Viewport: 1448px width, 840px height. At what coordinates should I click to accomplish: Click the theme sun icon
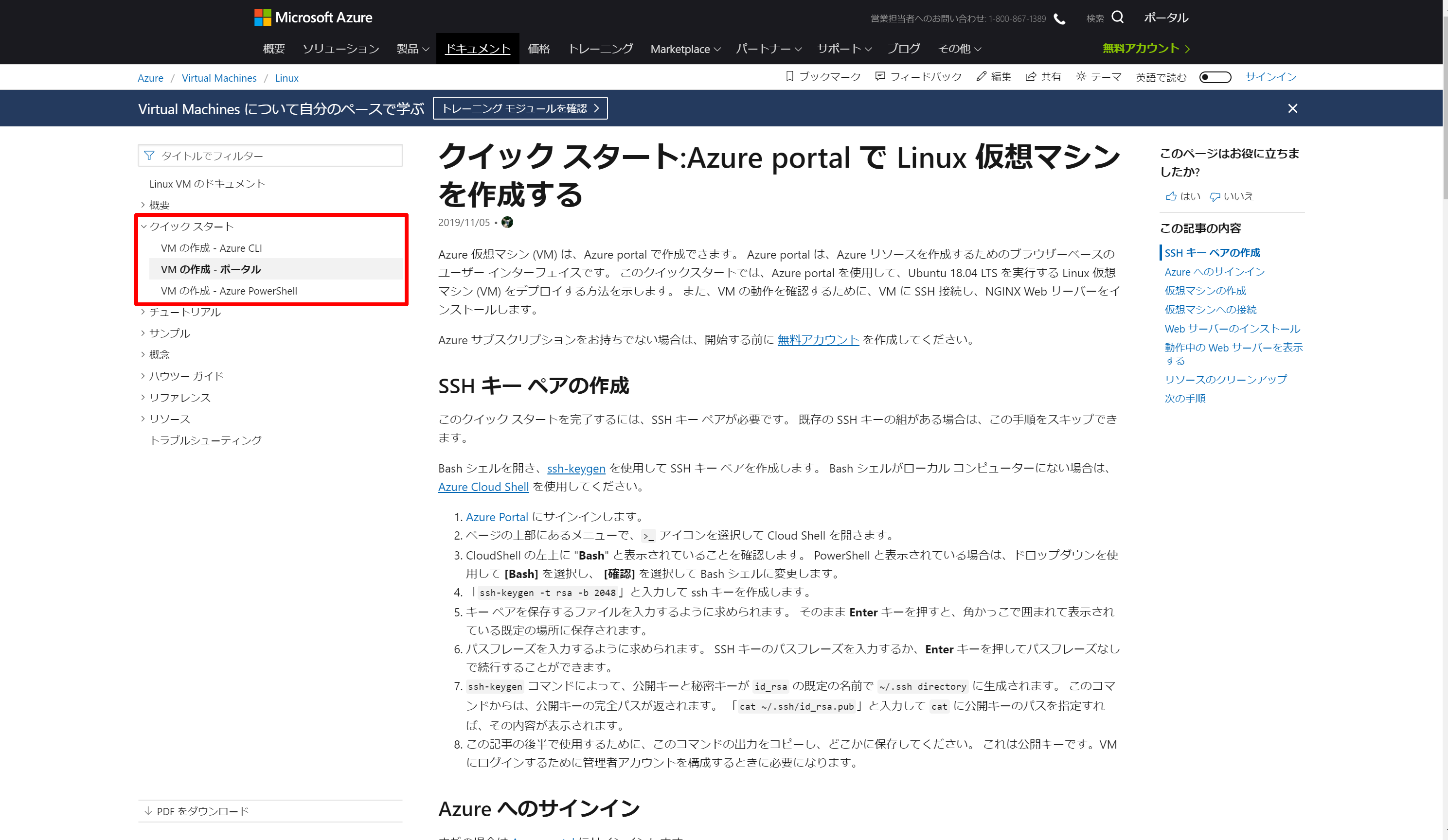1081,76
